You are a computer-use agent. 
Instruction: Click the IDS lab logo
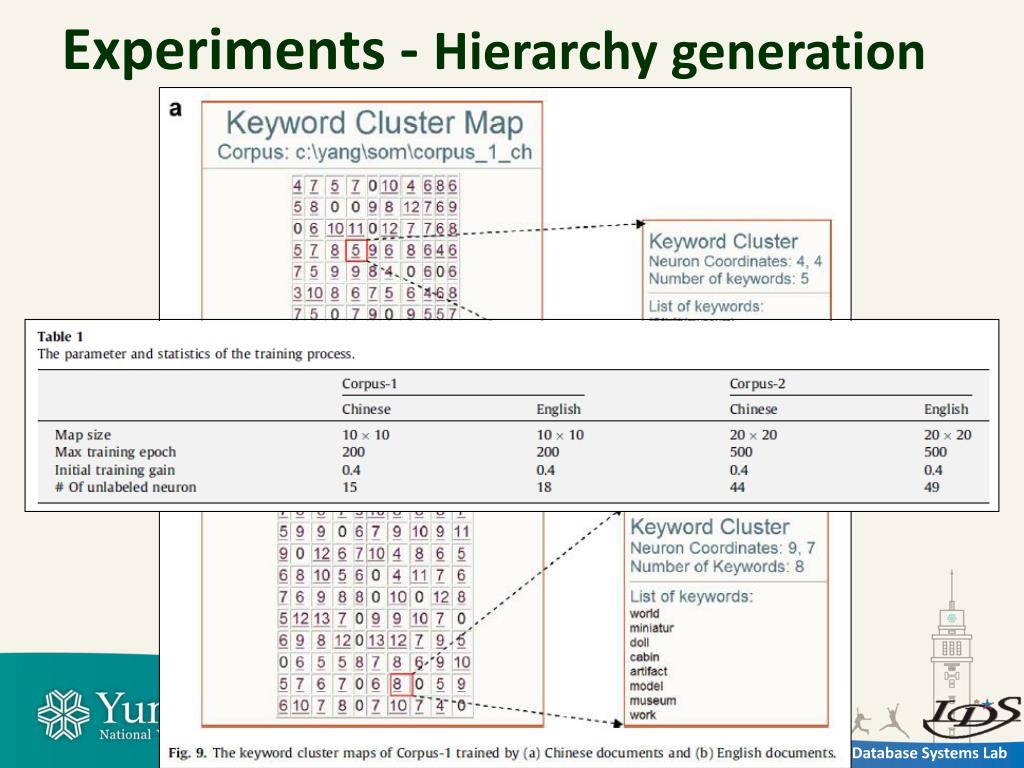972,718
